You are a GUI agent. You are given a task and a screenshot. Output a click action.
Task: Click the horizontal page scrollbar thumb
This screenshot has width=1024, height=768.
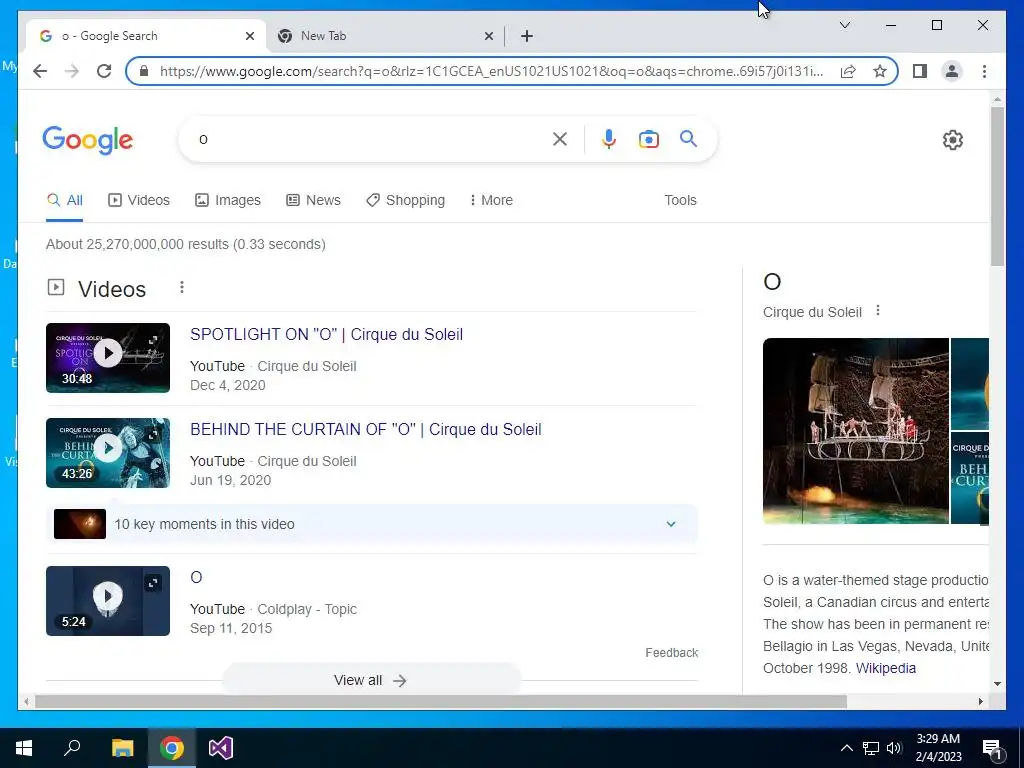click(441, 701)
